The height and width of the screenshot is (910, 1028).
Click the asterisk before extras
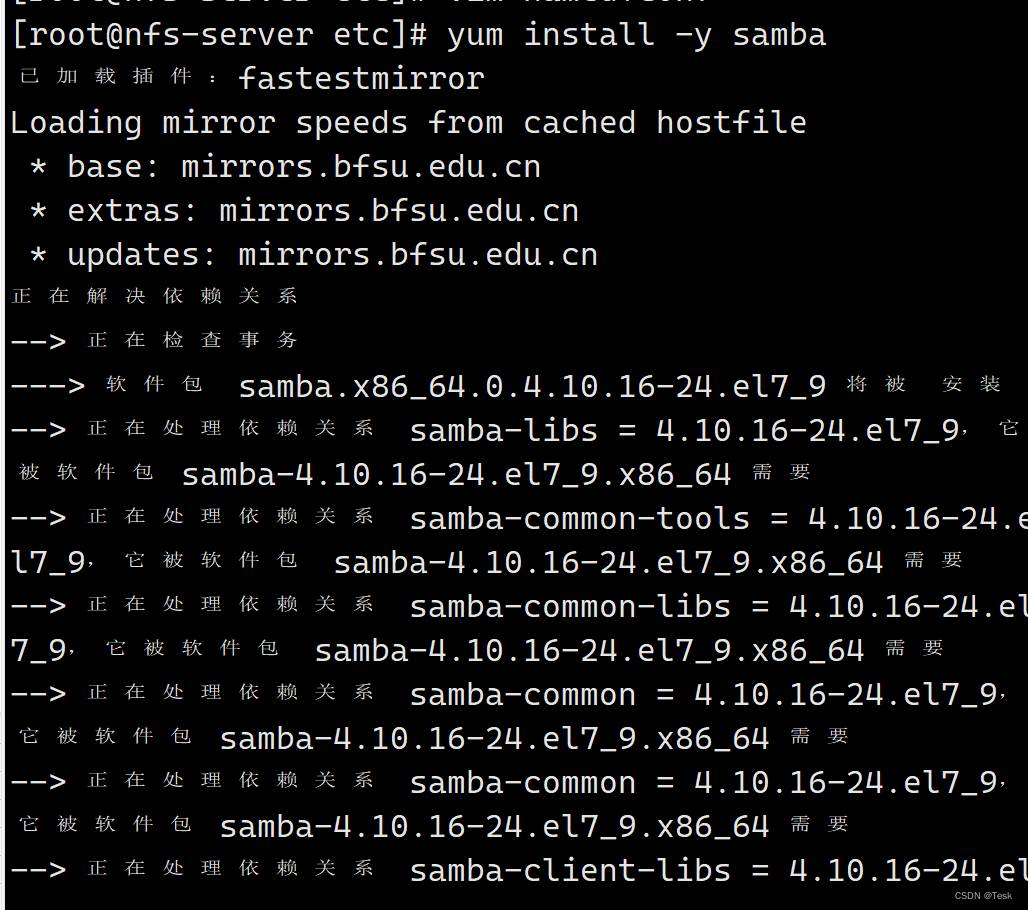[x=39, y=211]
